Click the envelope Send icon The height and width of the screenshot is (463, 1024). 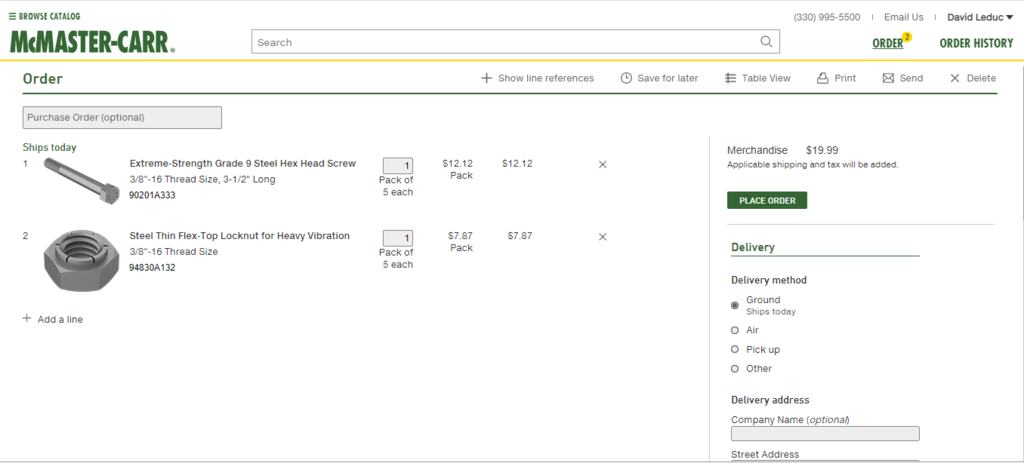[888, 78]
